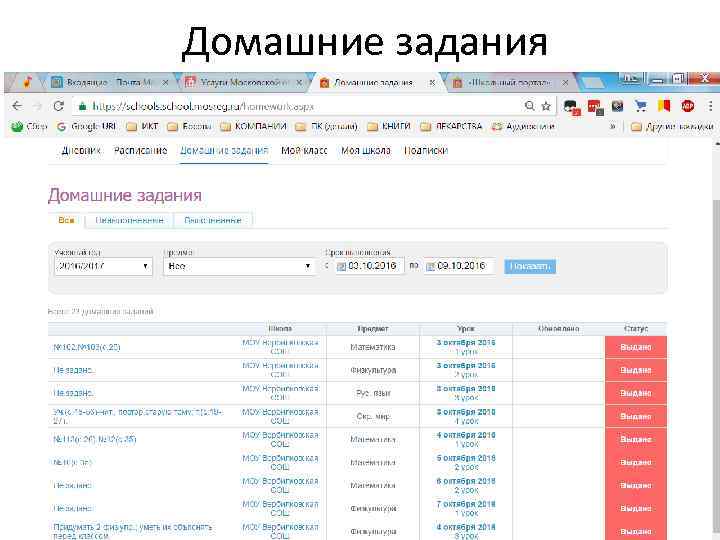
Task: Click the Выдано status in Рус. язык row
Action: [x=636, y=393]
